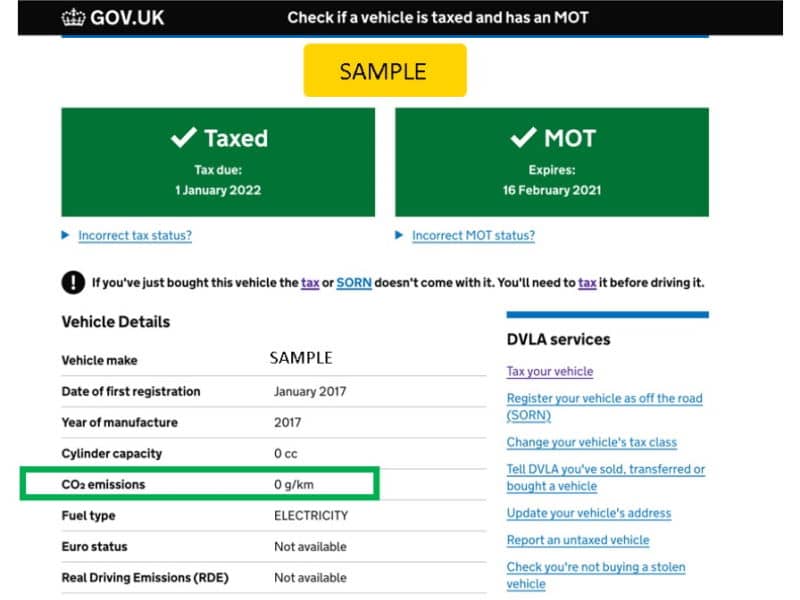Click the 'Real Driving Emissions (RDE)' label

(145, 578)
